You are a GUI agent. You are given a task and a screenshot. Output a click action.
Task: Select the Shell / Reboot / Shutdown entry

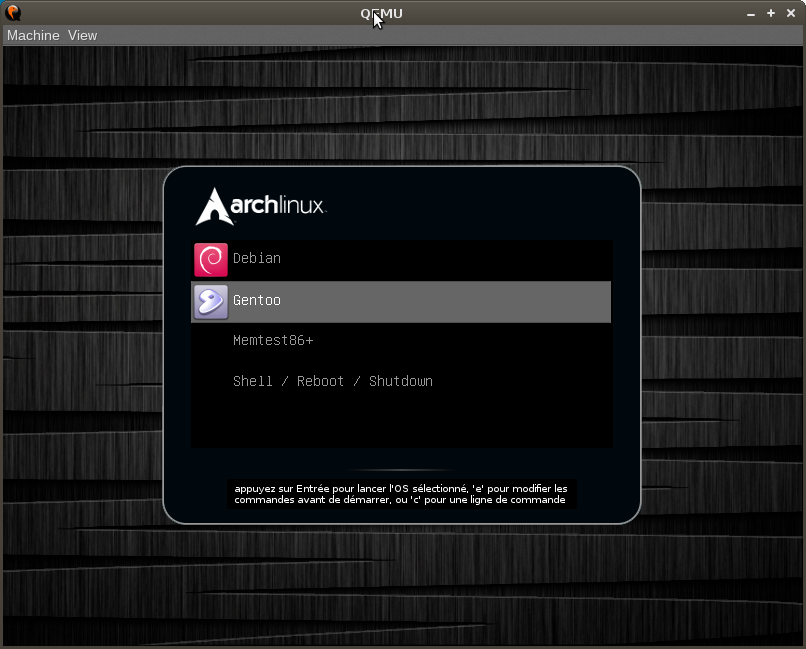tap(401, 381)
